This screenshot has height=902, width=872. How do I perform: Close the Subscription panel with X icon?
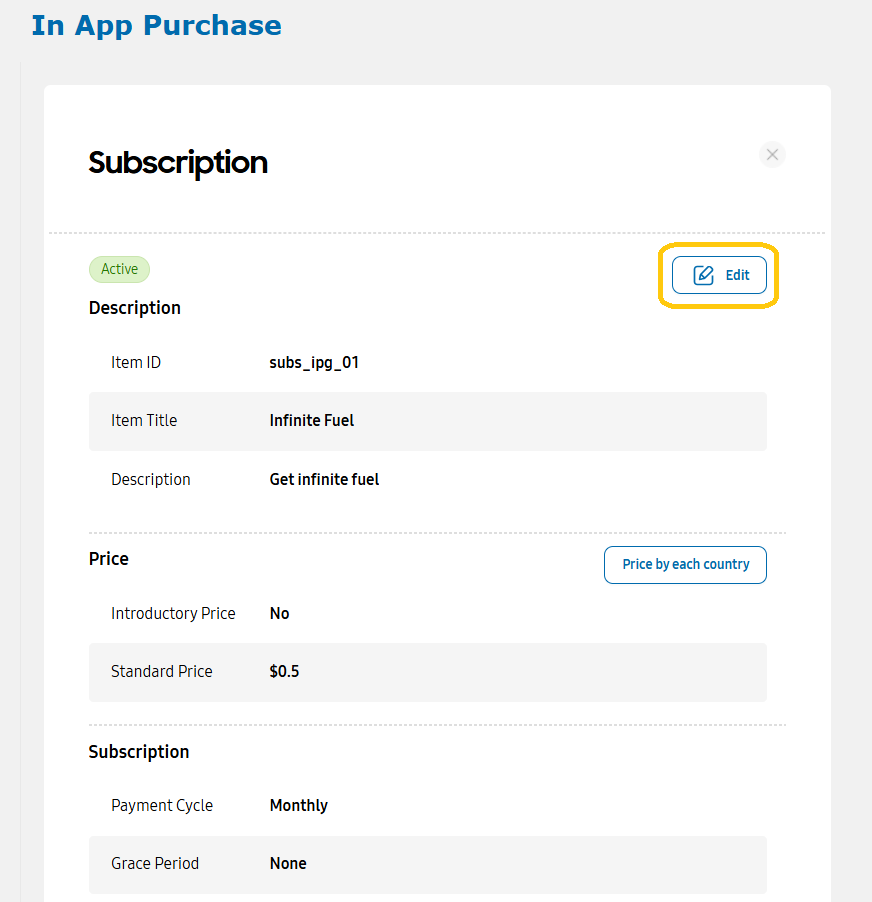tap(772, 155)
